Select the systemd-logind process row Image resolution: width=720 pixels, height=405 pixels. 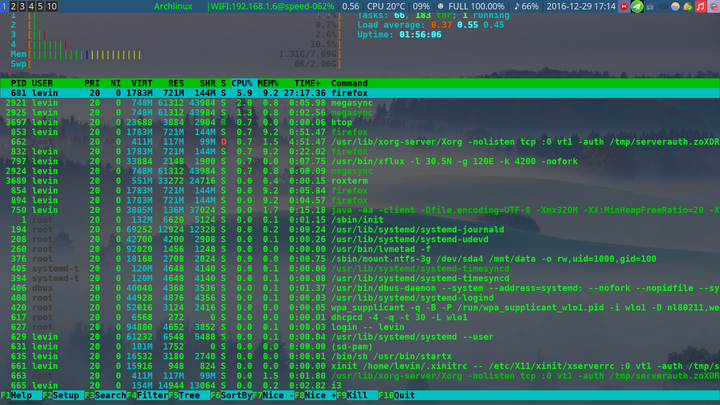[x=360, y=298]
